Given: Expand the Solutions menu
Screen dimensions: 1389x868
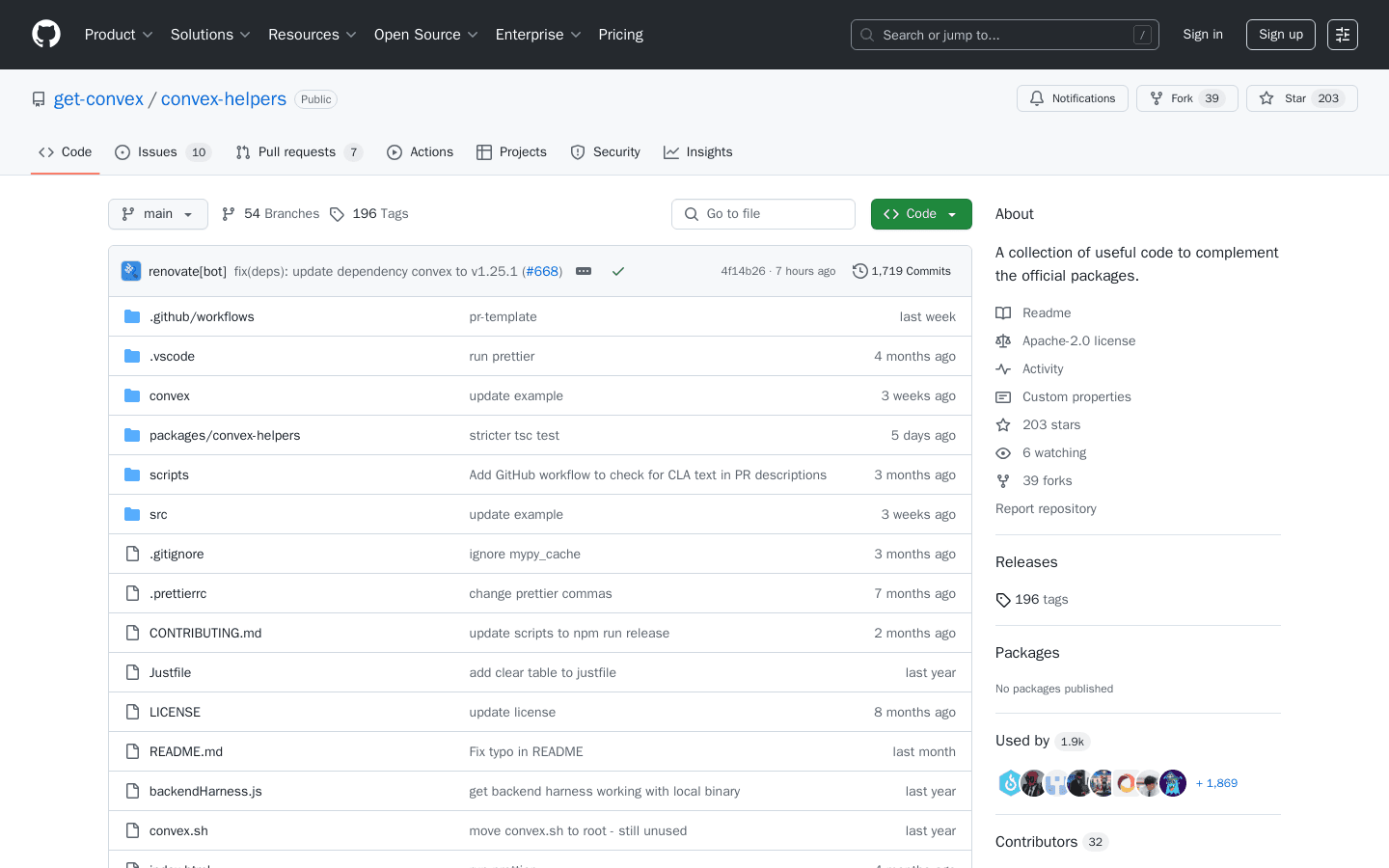Looking at the screenshot, I should point(210,35).
